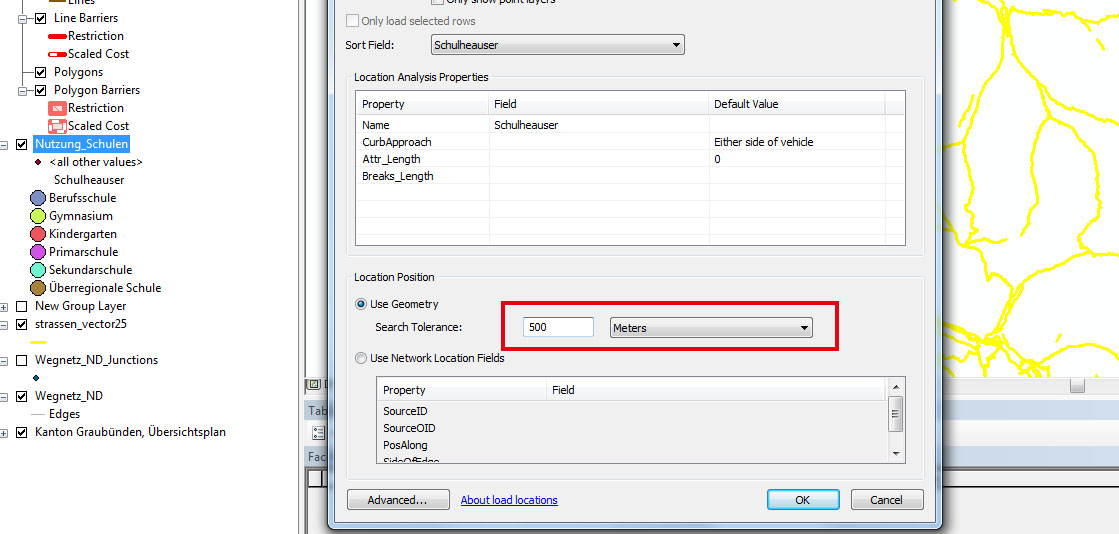This screenshot has width=1119, height=534.
Task: Toggle the strassen_vector25 layer checkbox
Action: (x=22, y=324)
